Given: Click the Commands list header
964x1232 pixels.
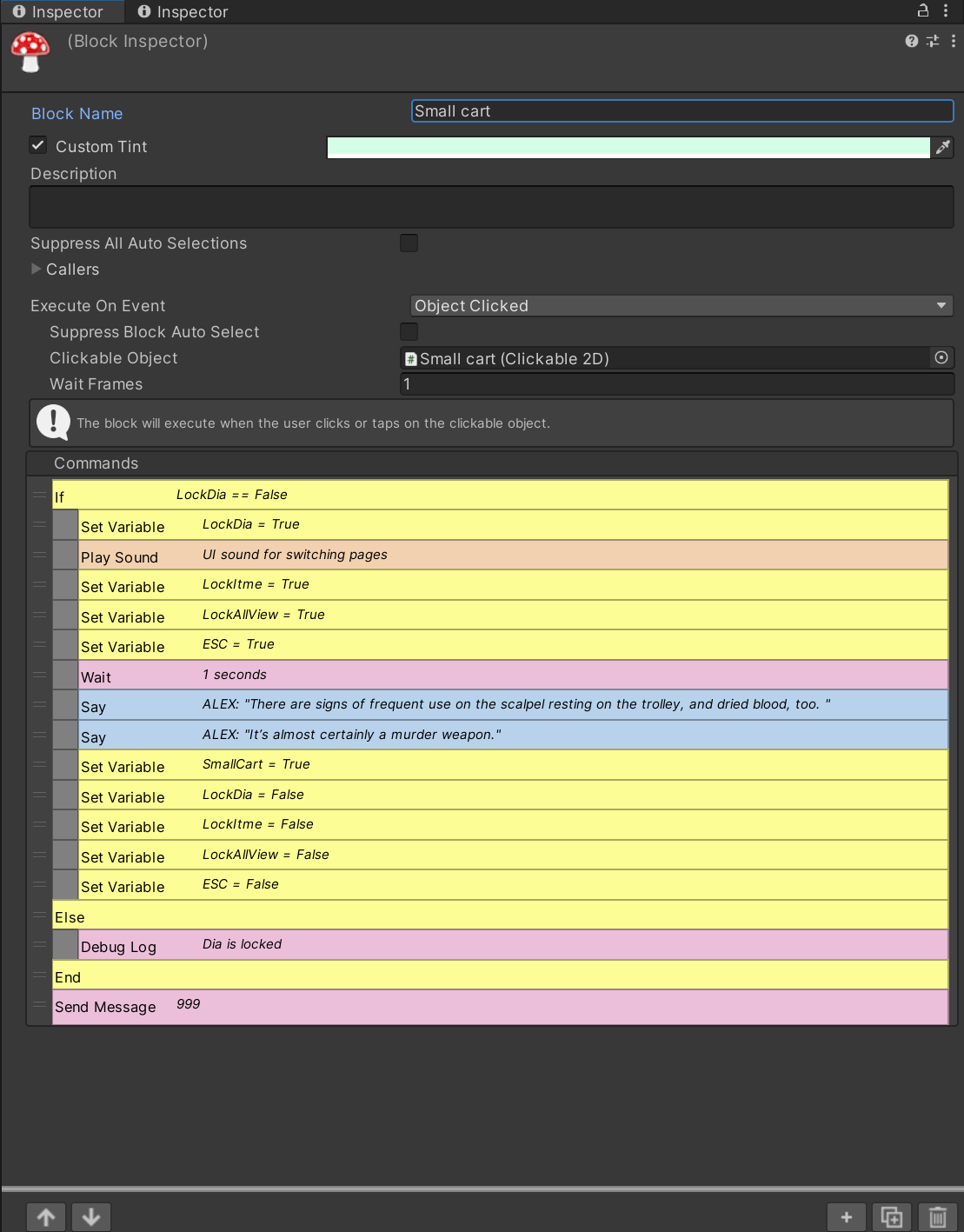Looking at the screenshot, I should click(x=492, y=463).
